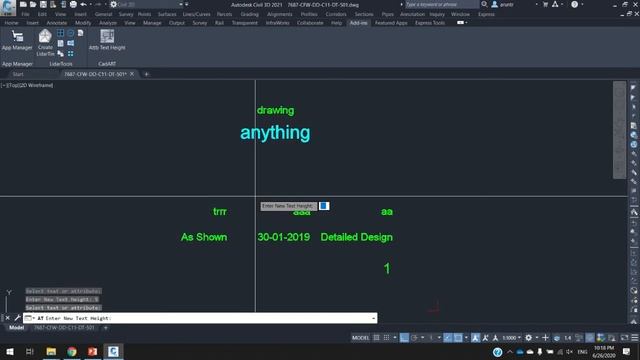Click the Windows Start button
Viewport: 640px width, 360px height.
click(9, 351)
